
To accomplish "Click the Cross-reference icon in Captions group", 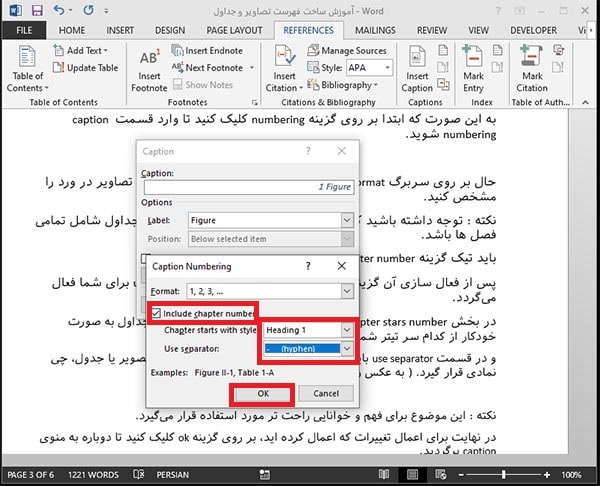I will click(x=443, y=84).
